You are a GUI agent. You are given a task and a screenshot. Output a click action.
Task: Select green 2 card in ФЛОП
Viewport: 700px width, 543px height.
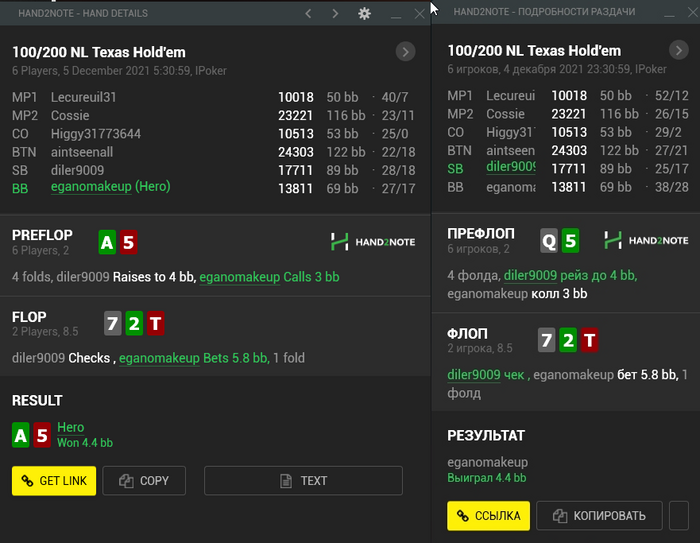[568, 340]
